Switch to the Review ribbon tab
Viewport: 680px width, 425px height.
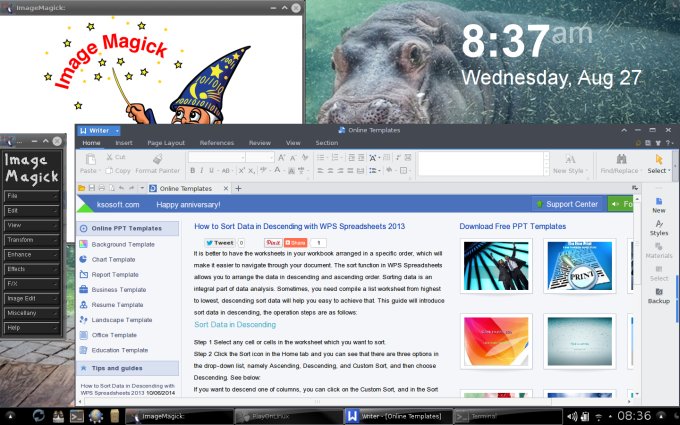(260, 143)
